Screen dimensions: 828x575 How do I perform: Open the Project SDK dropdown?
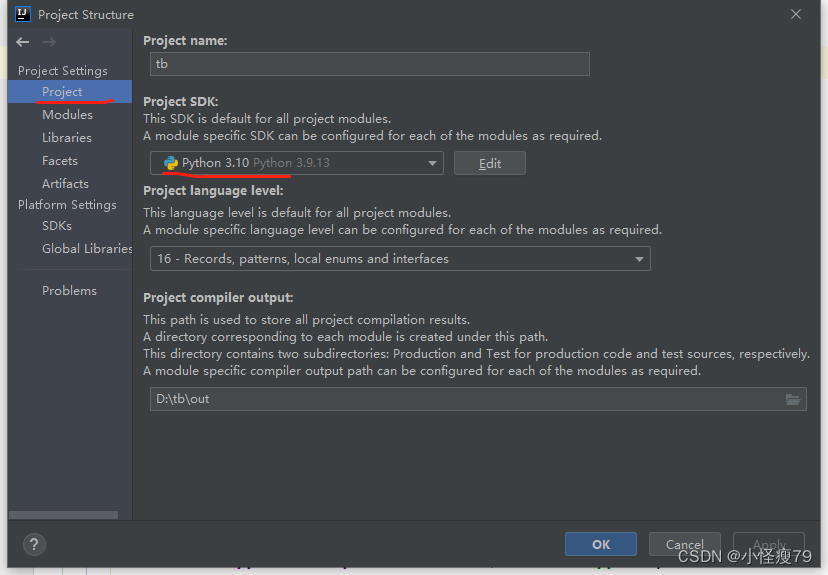296,163
